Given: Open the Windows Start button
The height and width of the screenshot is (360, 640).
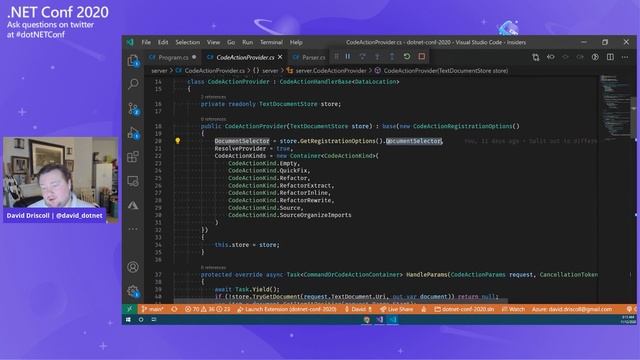Looking at the screenshot, I should 128,320.
